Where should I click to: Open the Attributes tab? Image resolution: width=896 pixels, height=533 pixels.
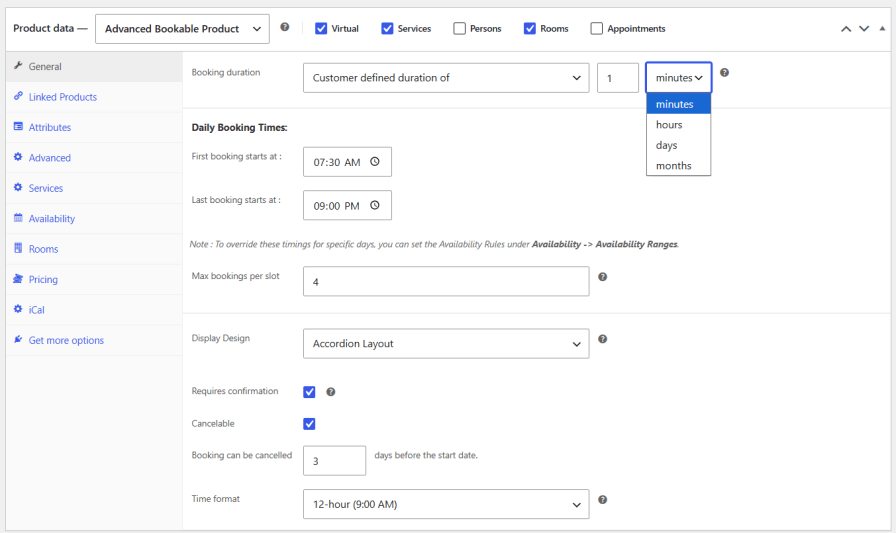(x=94, y=127)
